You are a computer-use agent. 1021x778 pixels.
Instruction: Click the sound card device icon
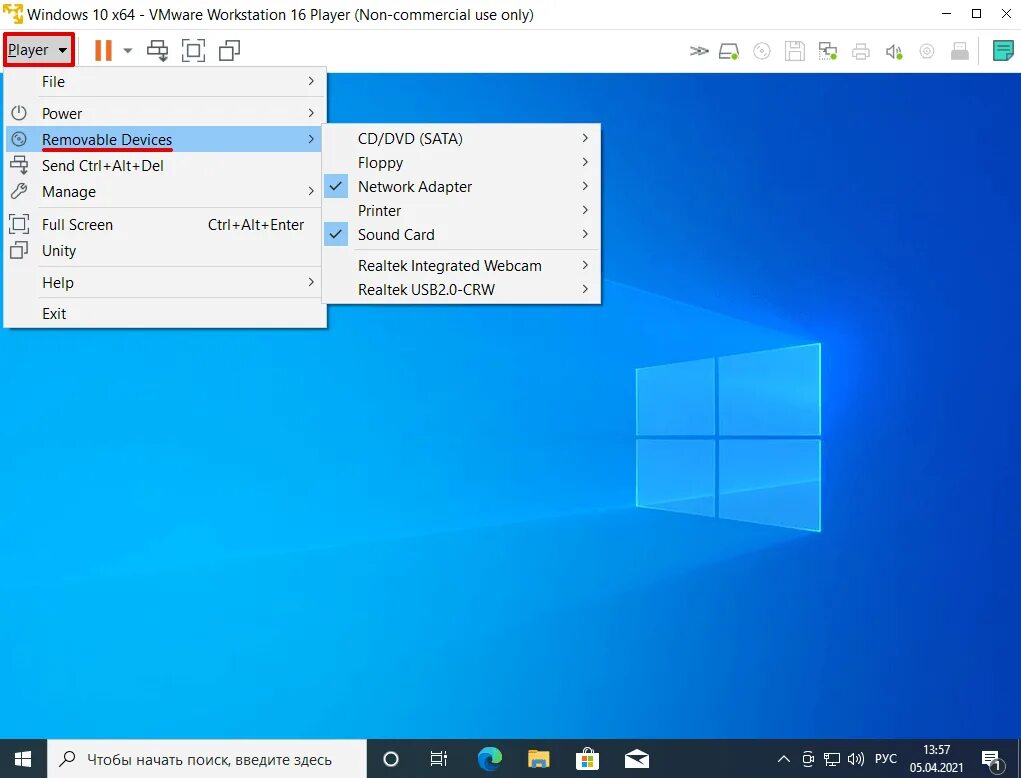click(x=894, y=51)
